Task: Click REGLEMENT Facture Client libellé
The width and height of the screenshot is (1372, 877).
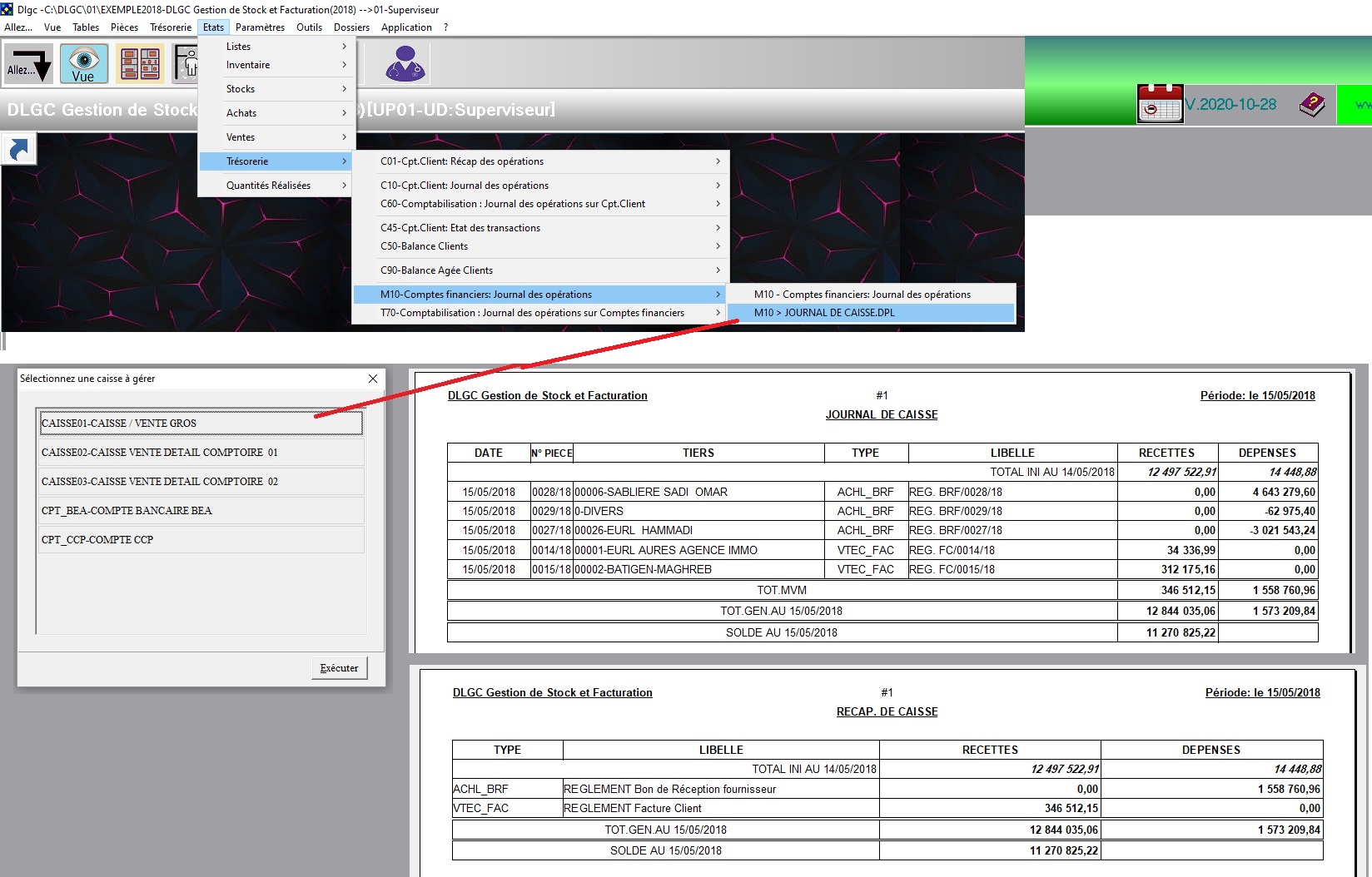Action: (x=633, y=808)
